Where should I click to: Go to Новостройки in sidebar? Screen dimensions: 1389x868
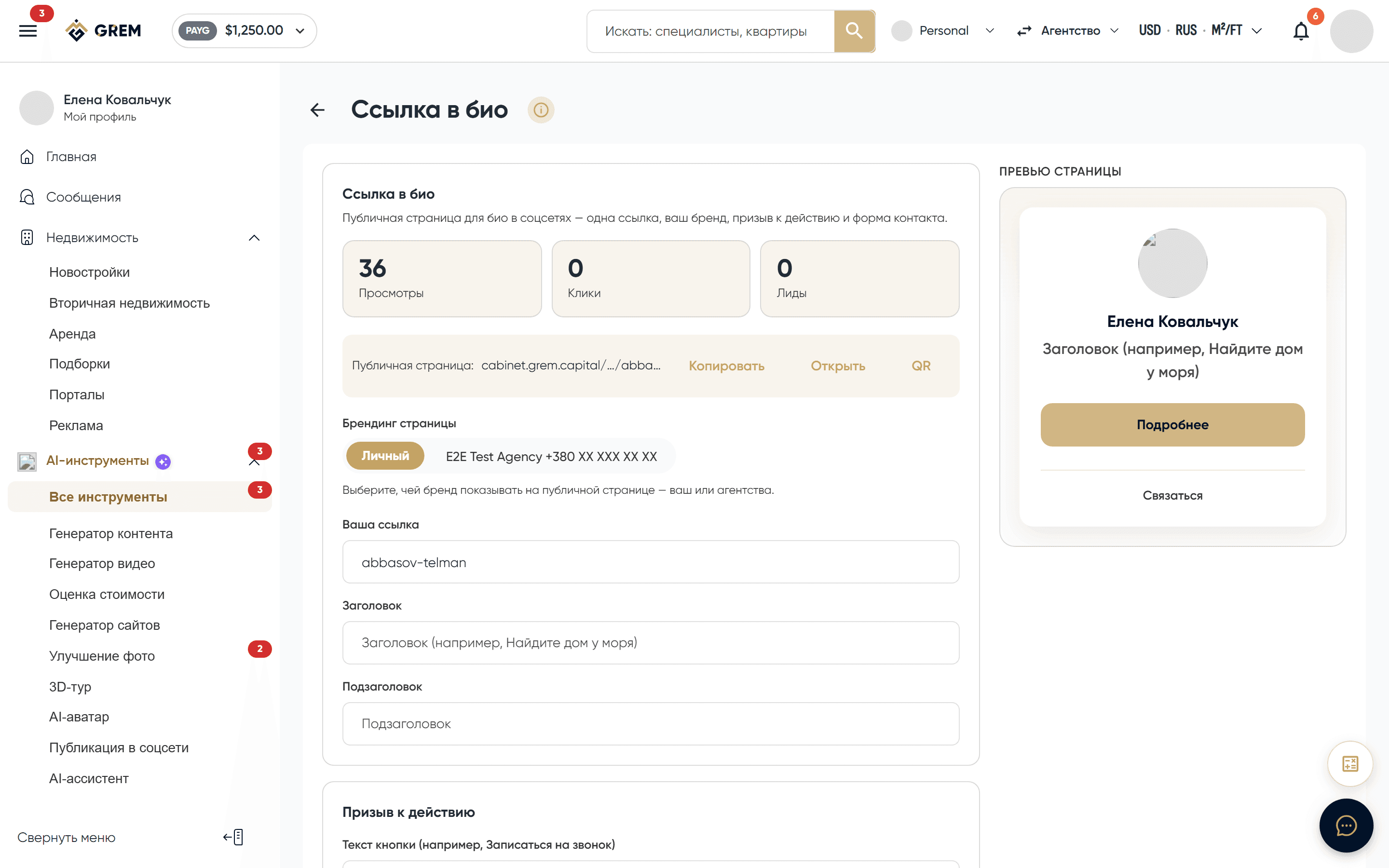tap(90, 272)
